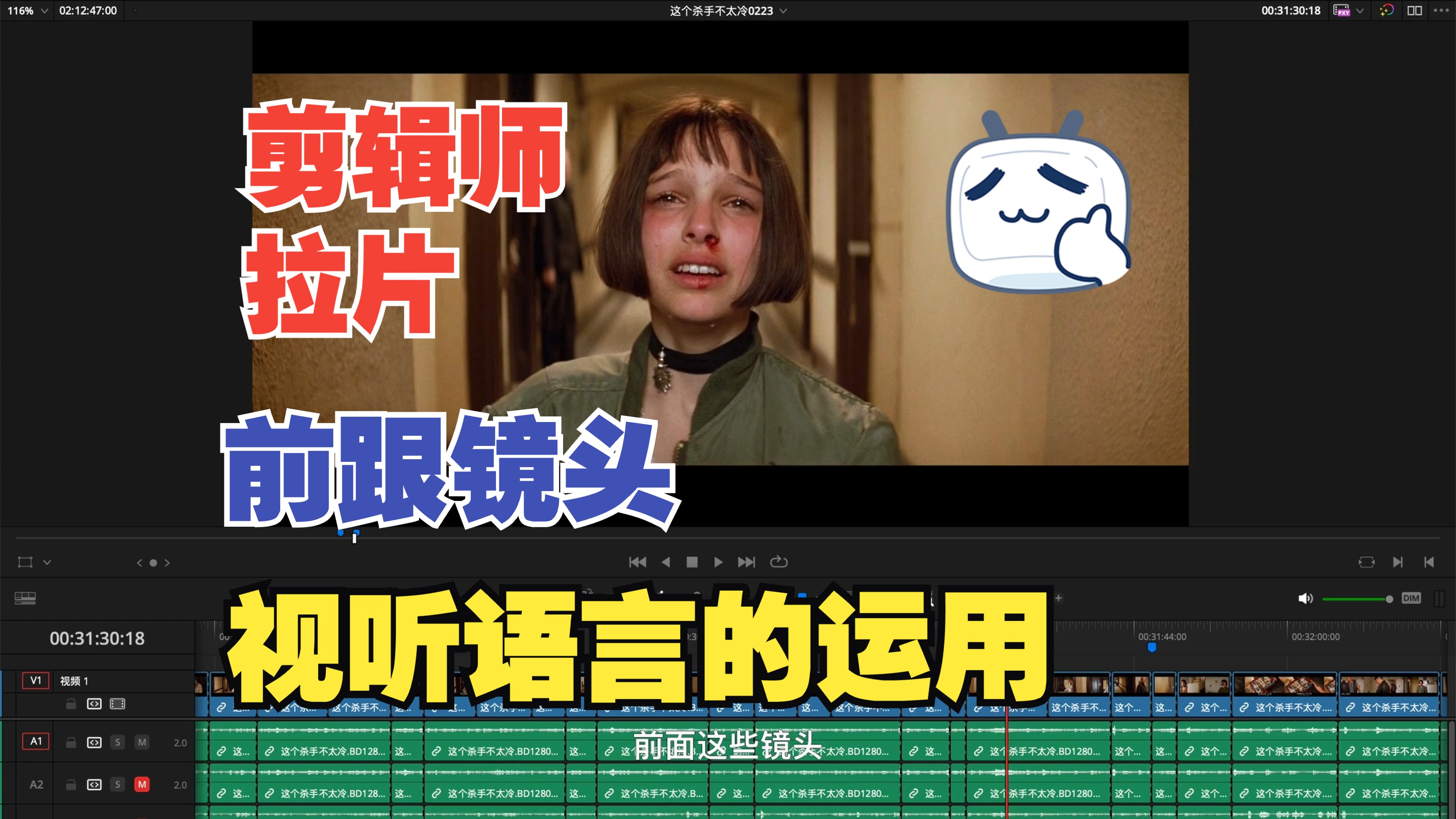The height and width of the screenshot is (819, 1456).
Task: Click the proxy media icon
Action: (x=1341, y=10)
